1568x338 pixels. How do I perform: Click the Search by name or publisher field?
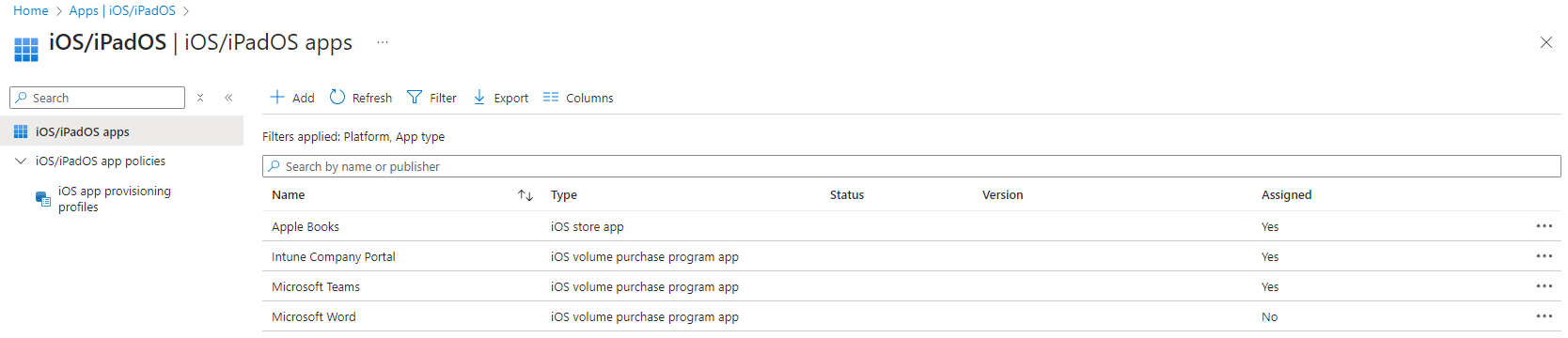(911, 166)
